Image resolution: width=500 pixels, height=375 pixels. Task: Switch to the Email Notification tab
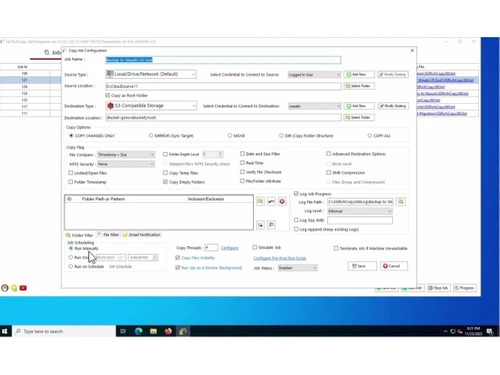point(141,235)
